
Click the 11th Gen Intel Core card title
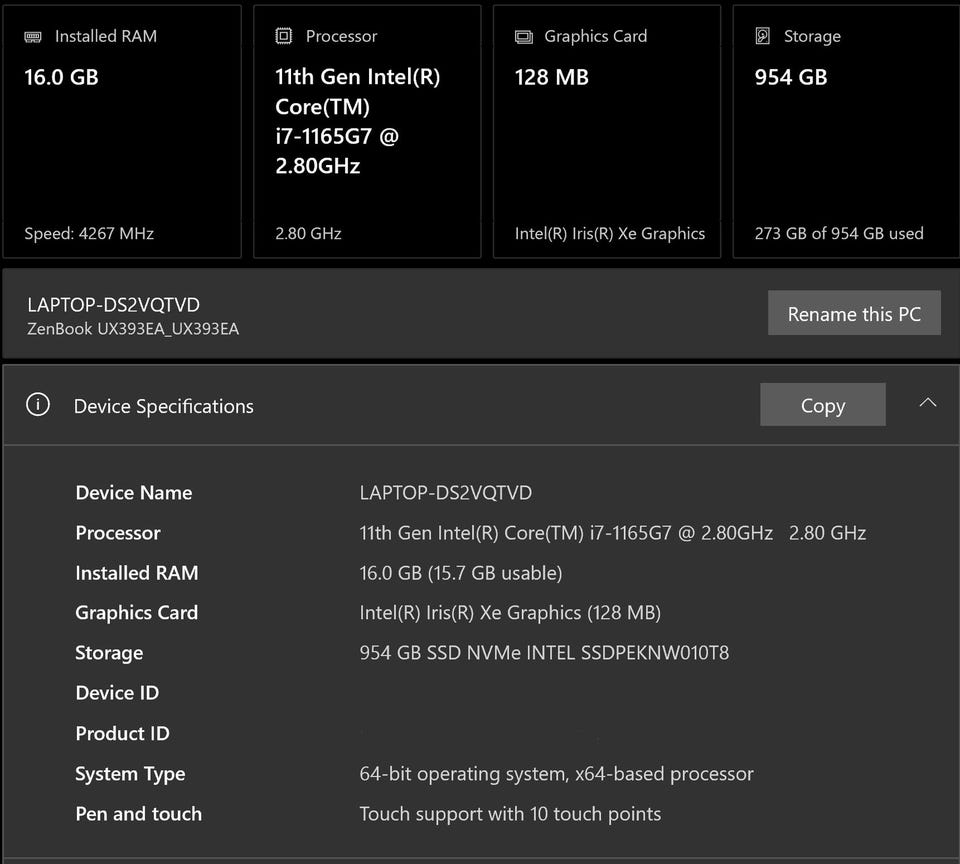coord(358,121)
